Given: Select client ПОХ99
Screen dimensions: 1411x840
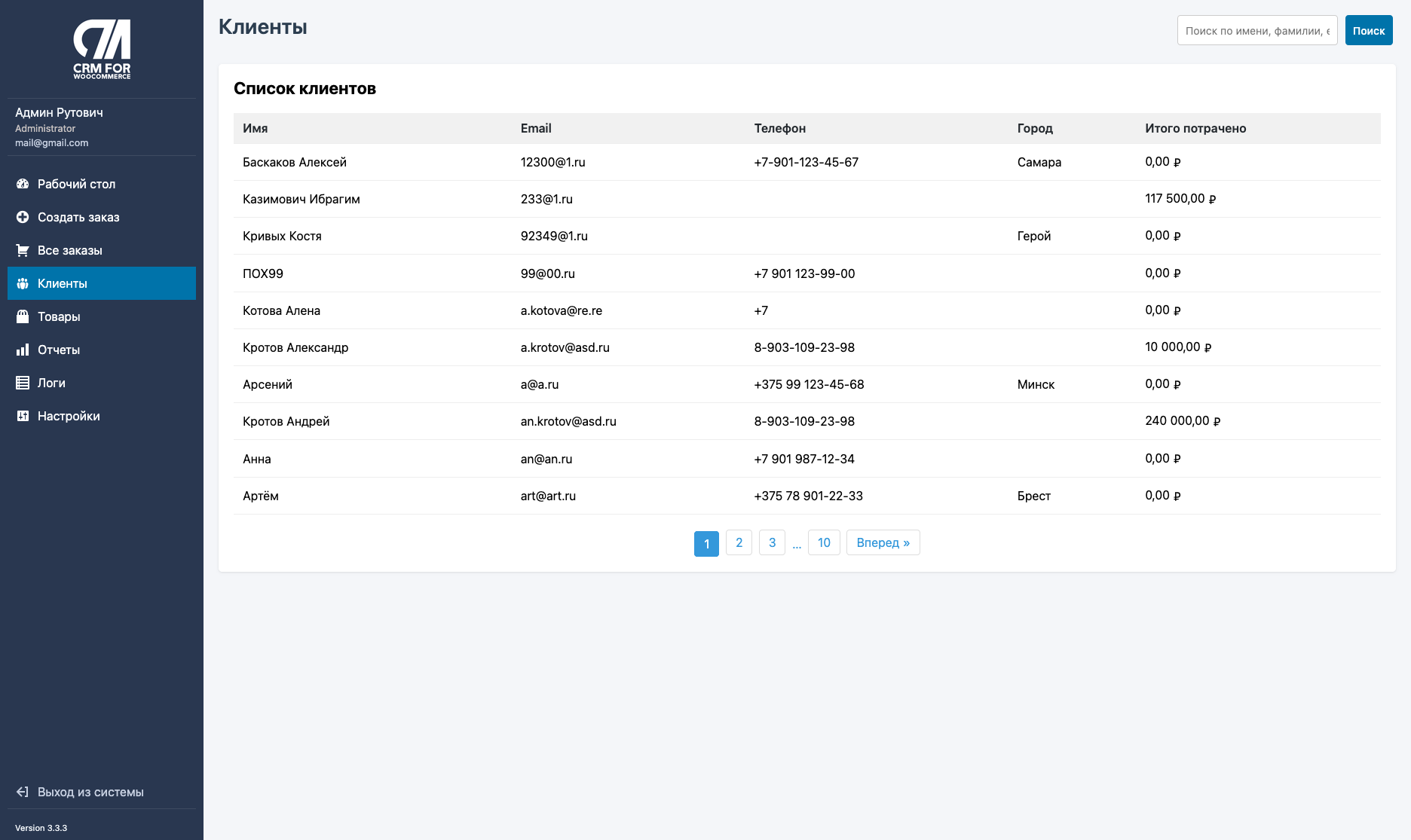Looking at the screenshot, I should (263, 273).
